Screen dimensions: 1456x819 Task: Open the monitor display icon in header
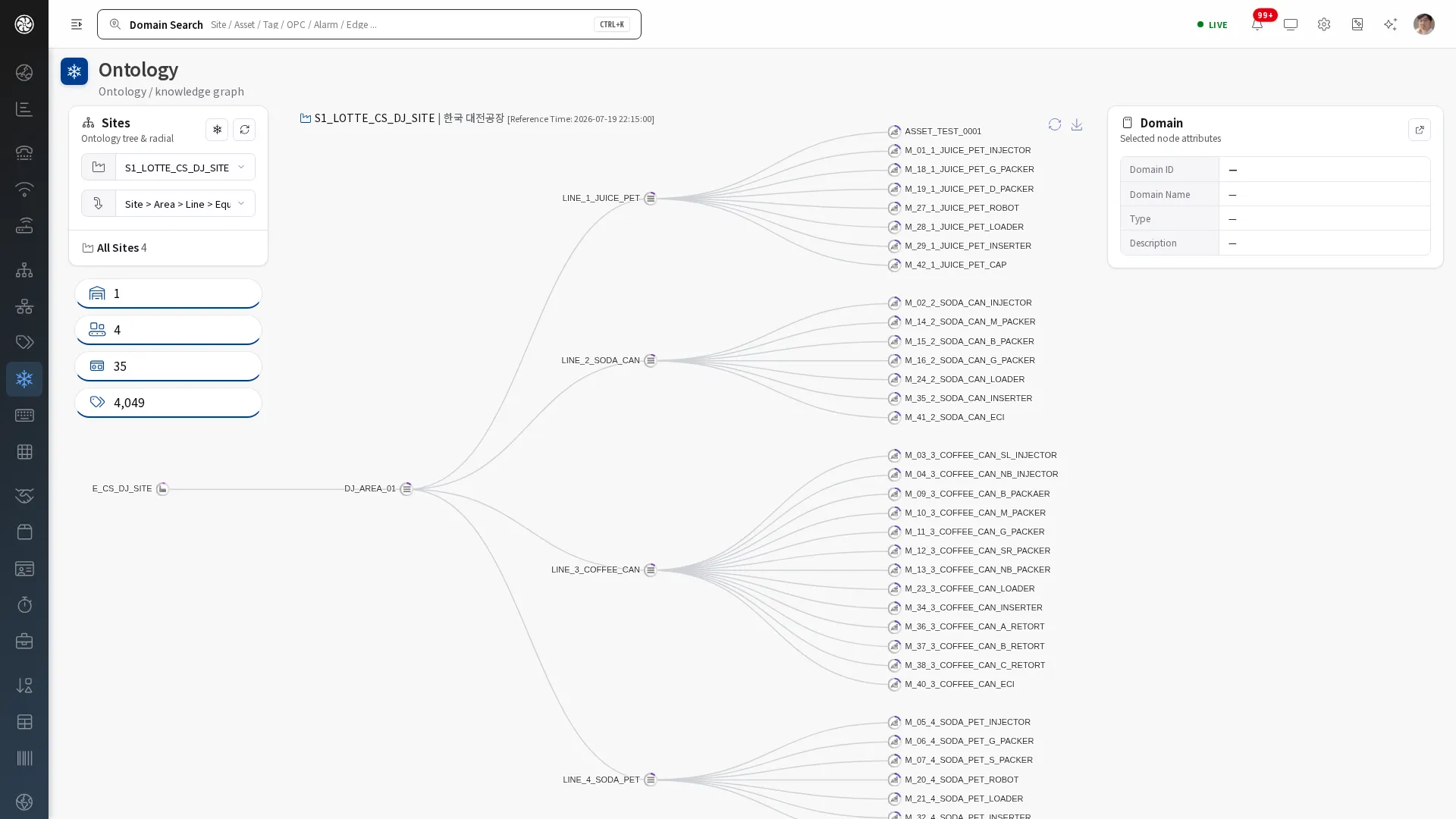coord(1291,24)
